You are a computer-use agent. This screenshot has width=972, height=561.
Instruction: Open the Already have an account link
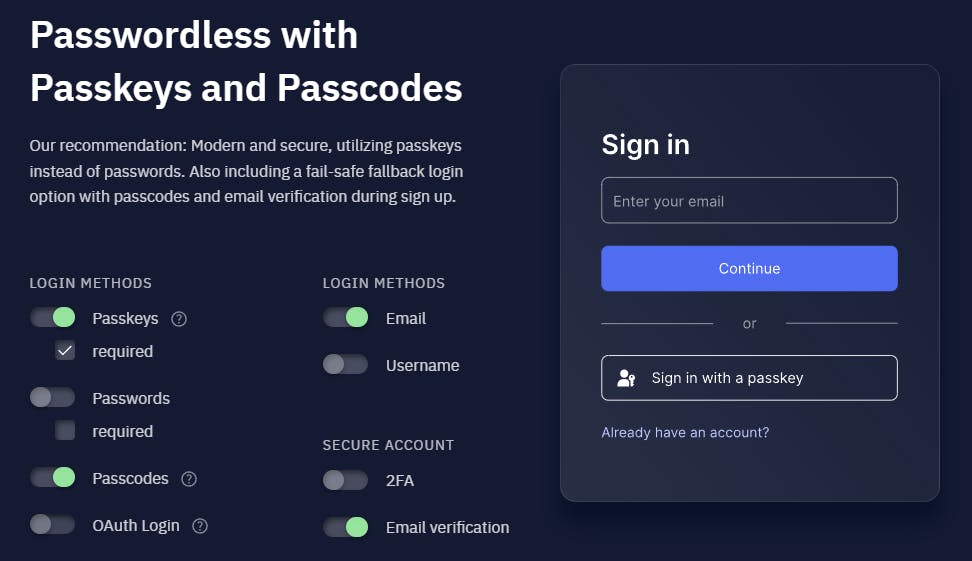pos(685,433)
